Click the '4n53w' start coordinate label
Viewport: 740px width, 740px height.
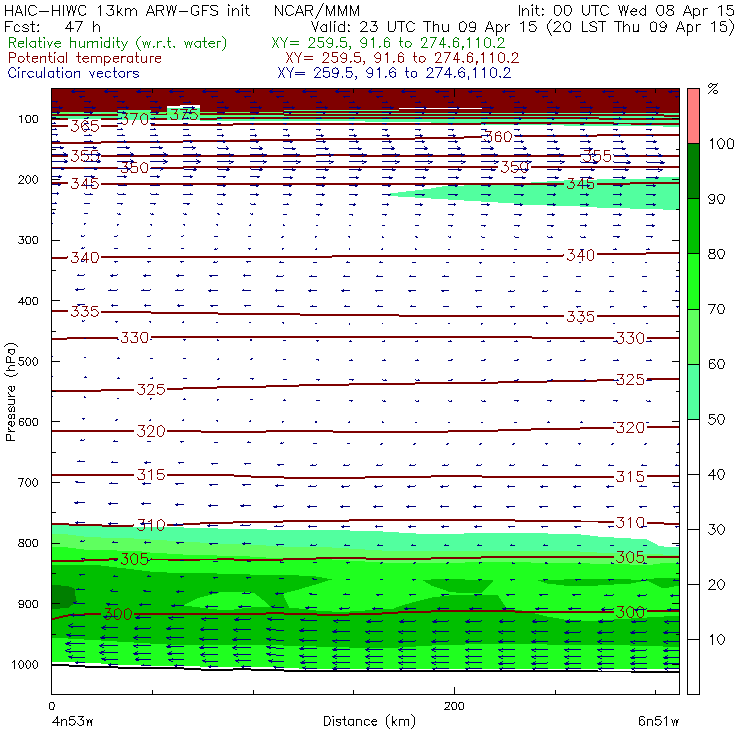(x=73, y=722)
